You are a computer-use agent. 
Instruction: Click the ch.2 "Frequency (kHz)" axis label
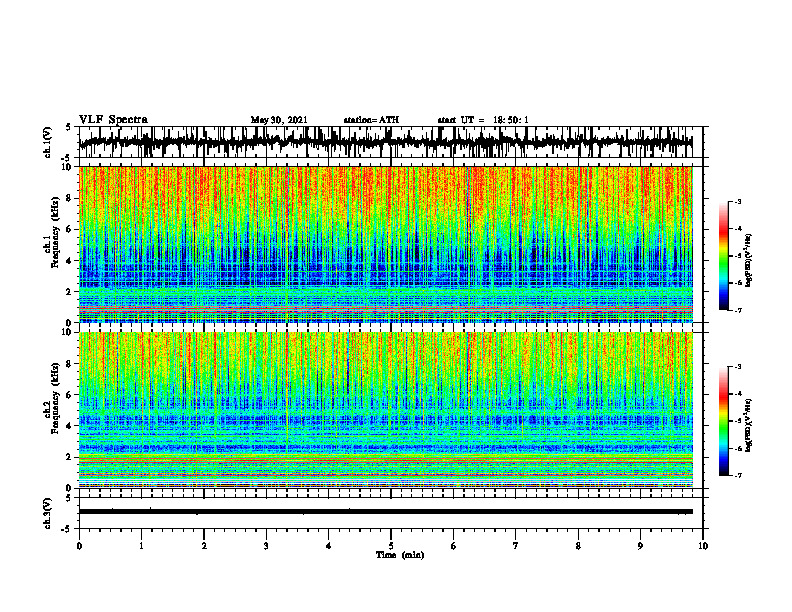[55, 398]
